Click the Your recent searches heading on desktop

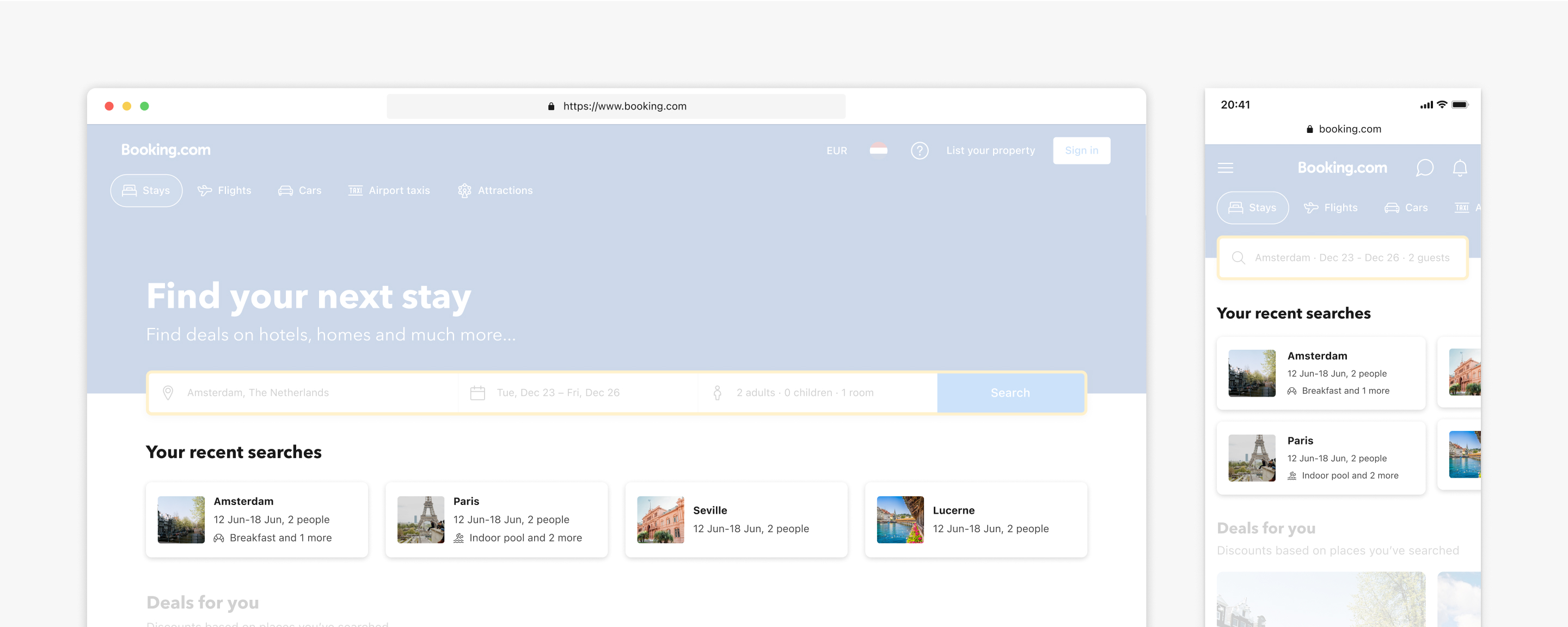tap(234, 452)
